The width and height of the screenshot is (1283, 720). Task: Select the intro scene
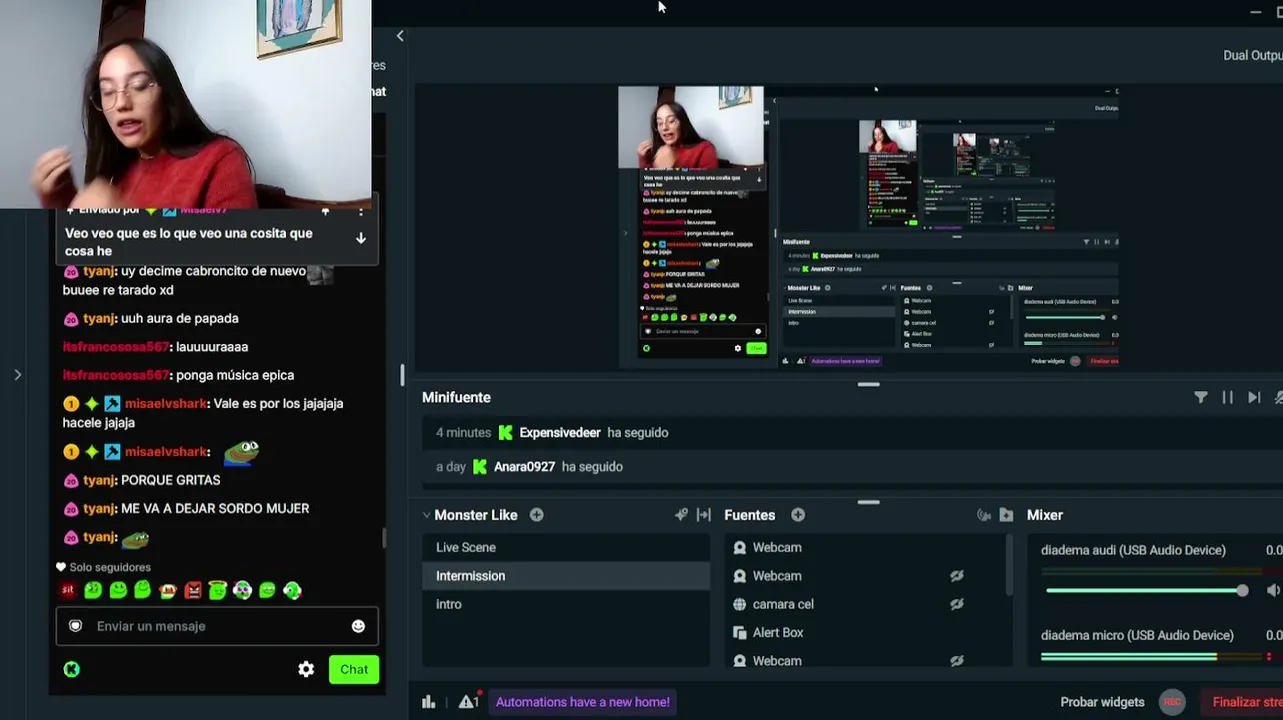point(566,604)
